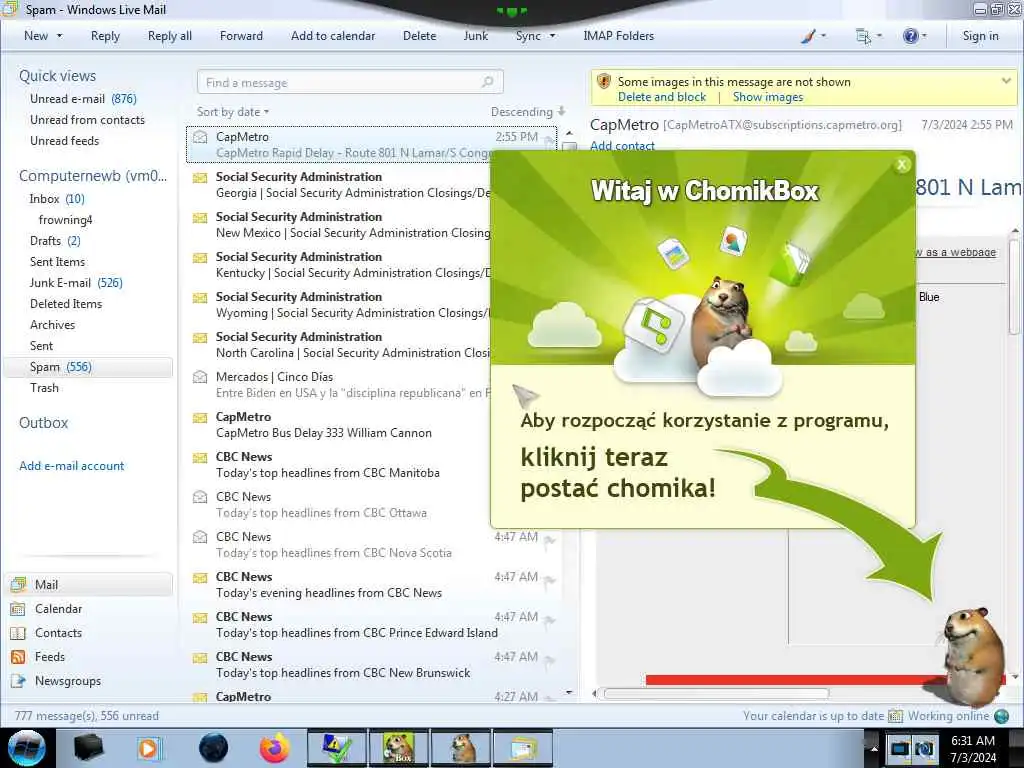Open IMAP Folders
This screenshot has width=1024, height=768.
[x=618, y=36]
